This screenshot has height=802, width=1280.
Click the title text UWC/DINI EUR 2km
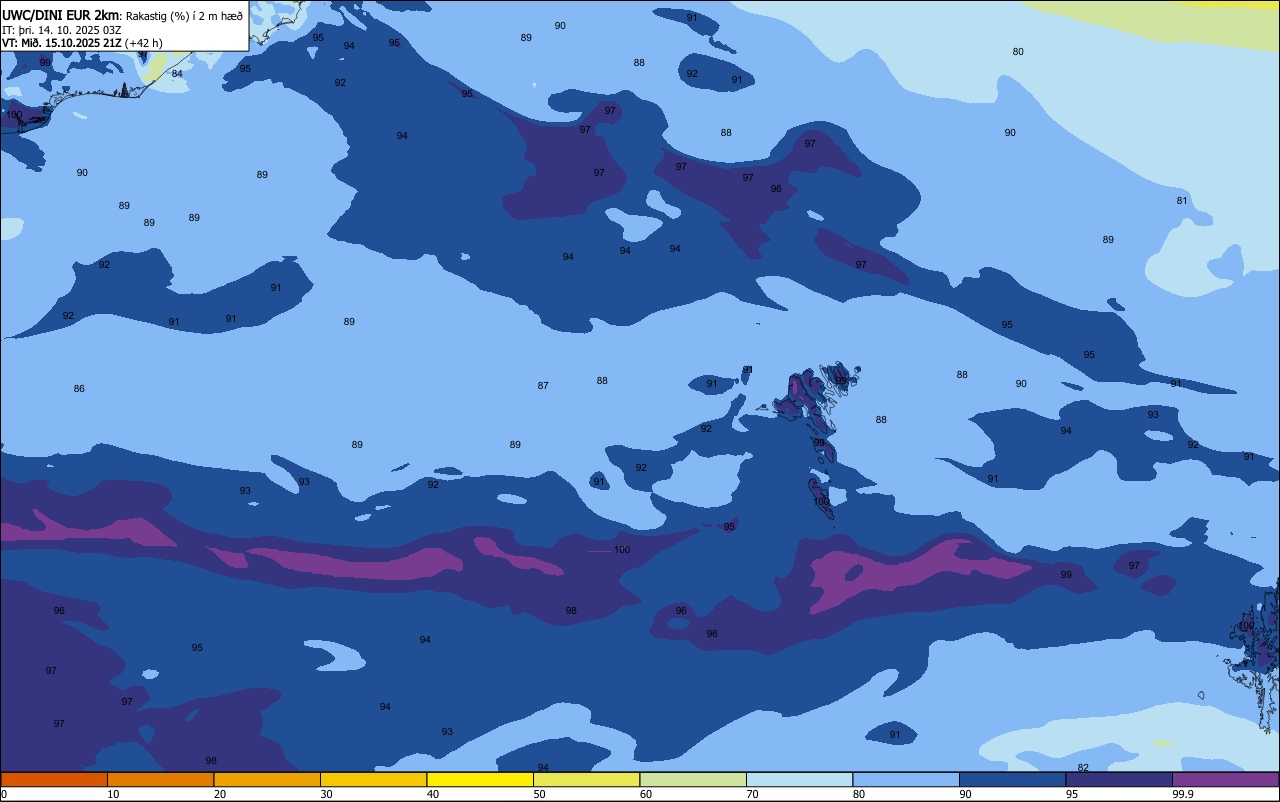pyautogui.click(x=60, y=15)
